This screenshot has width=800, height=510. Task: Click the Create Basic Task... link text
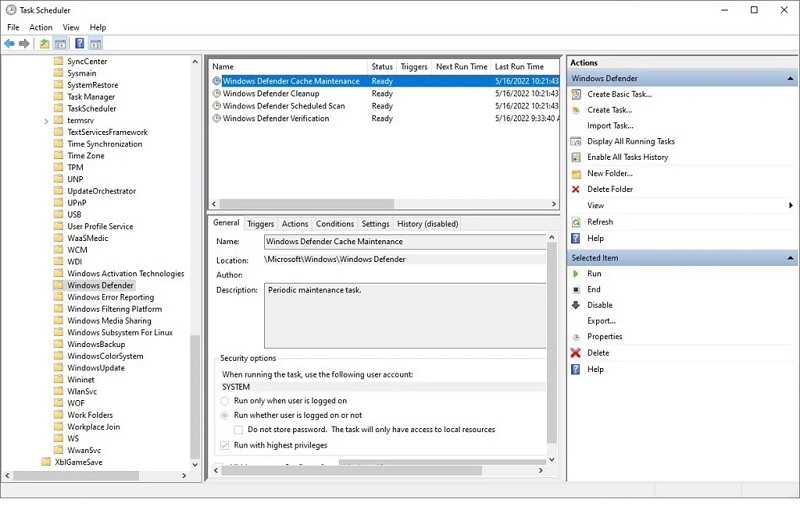coord(619,94)
